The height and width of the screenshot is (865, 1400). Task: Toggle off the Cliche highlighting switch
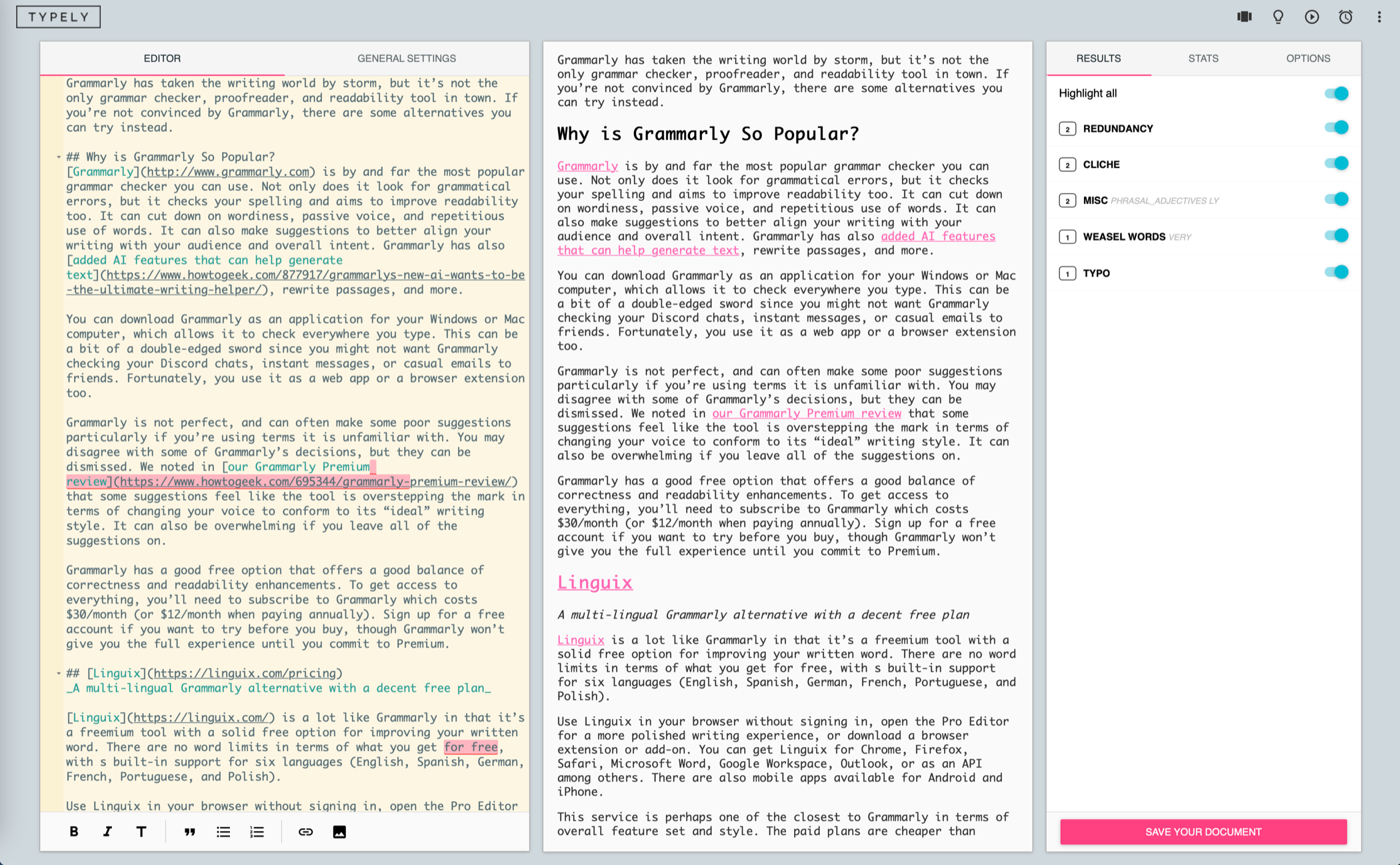pos(1336,163)
